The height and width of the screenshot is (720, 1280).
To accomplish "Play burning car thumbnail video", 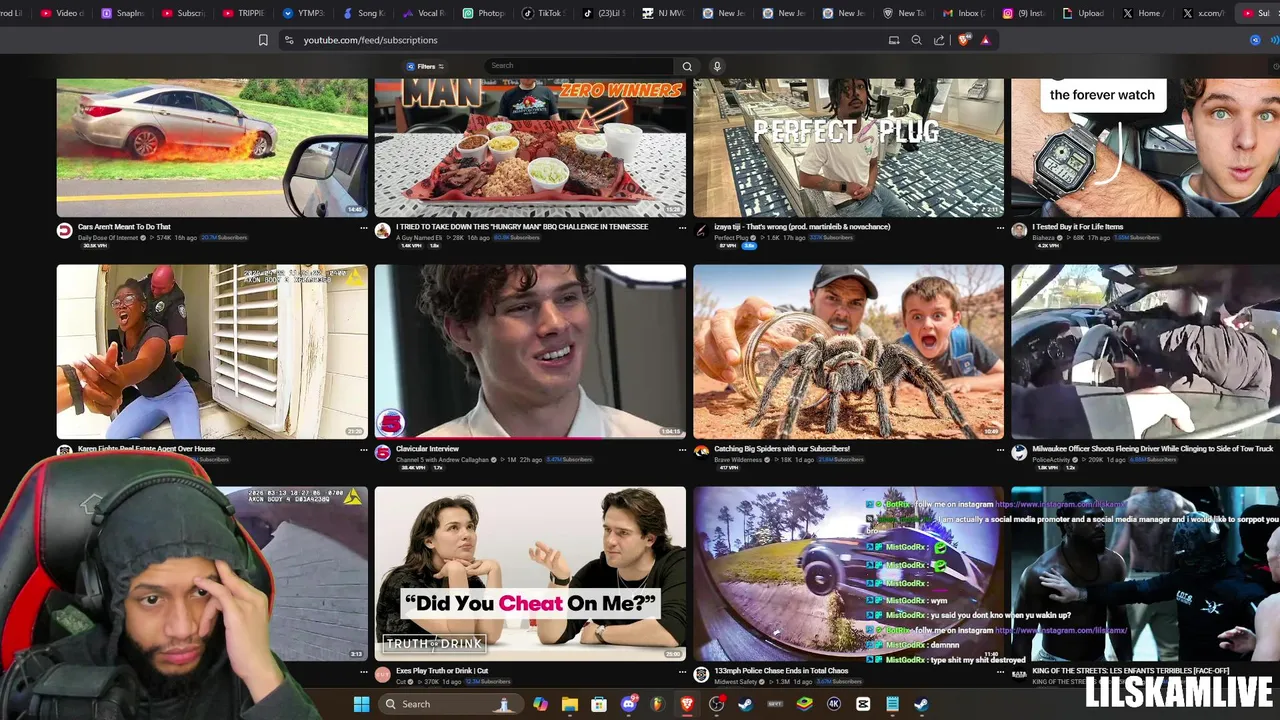I will pyautogui.click(x=212, y=147).
